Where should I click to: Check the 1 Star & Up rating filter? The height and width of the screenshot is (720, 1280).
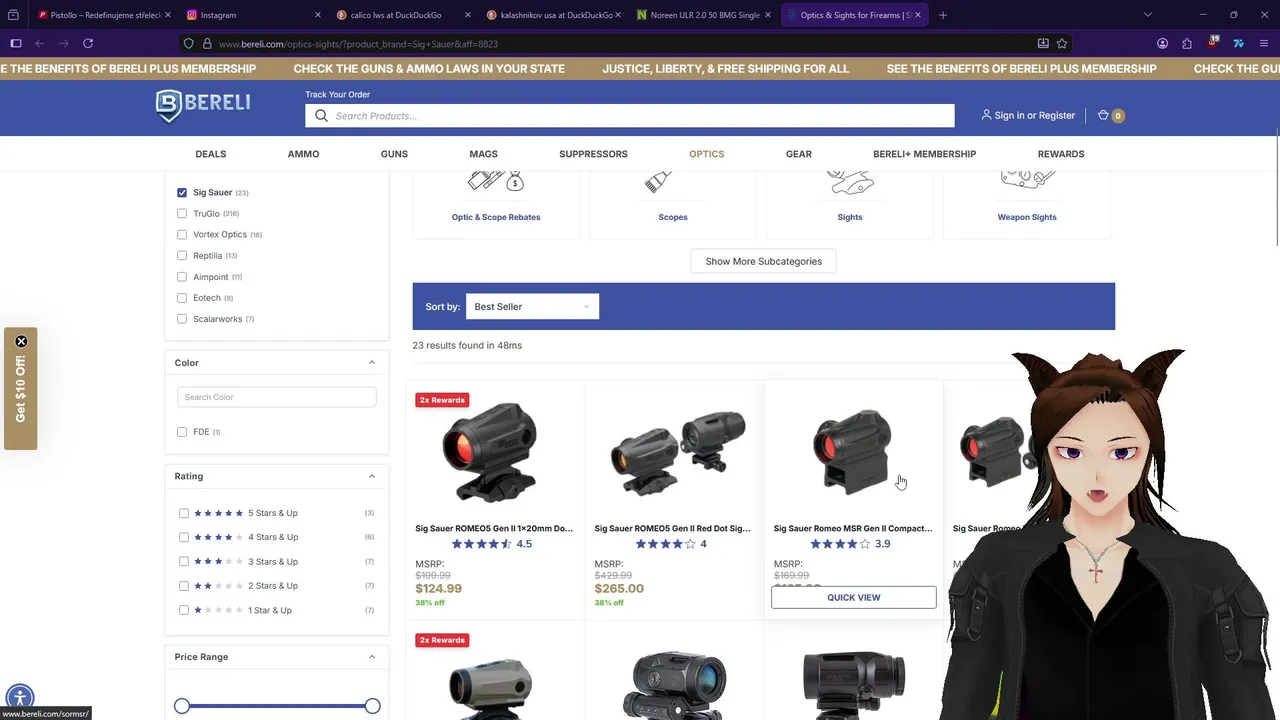click(184, 610)
